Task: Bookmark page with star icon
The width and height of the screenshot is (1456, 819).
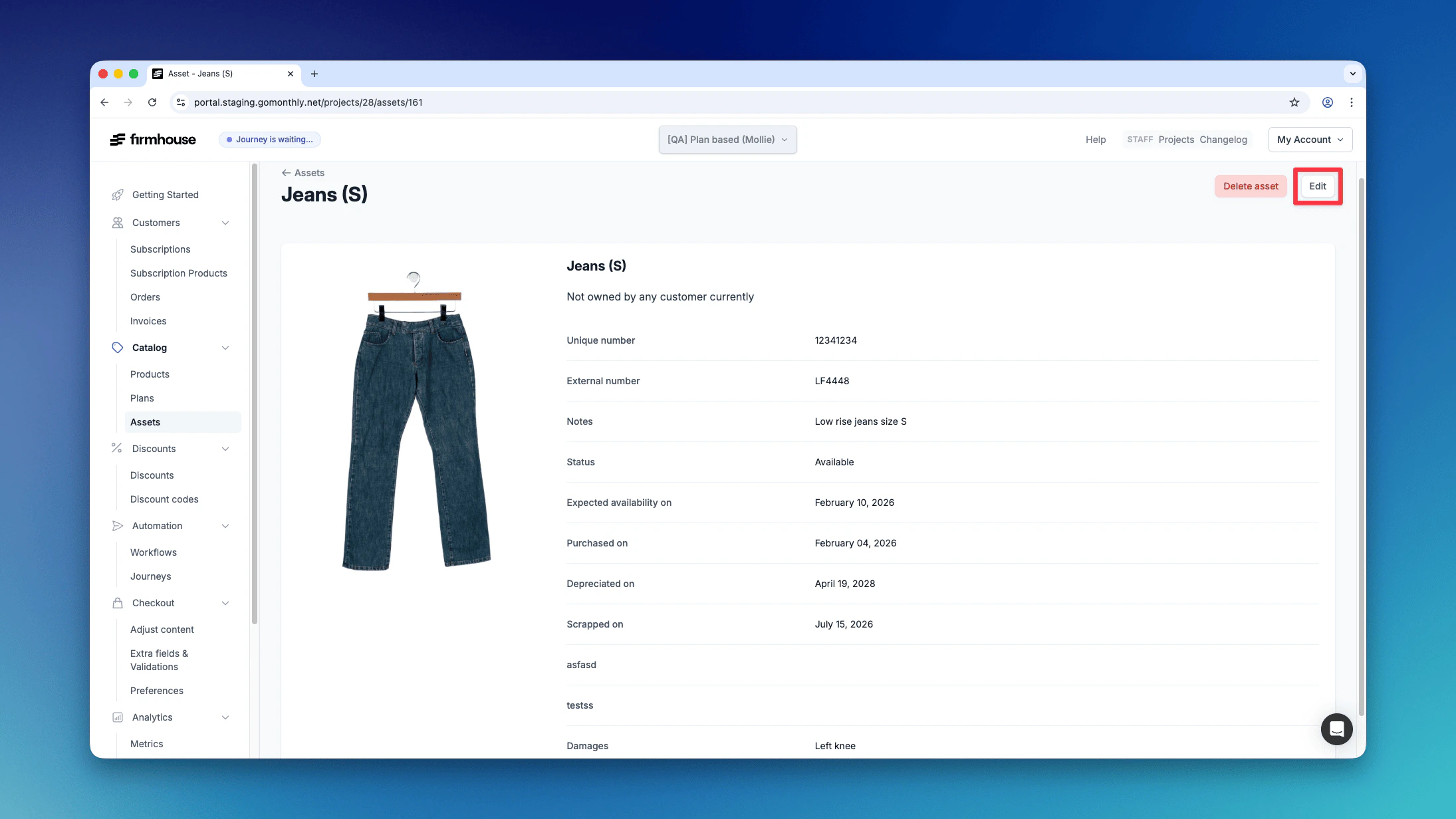Action: click(1294, 102)
